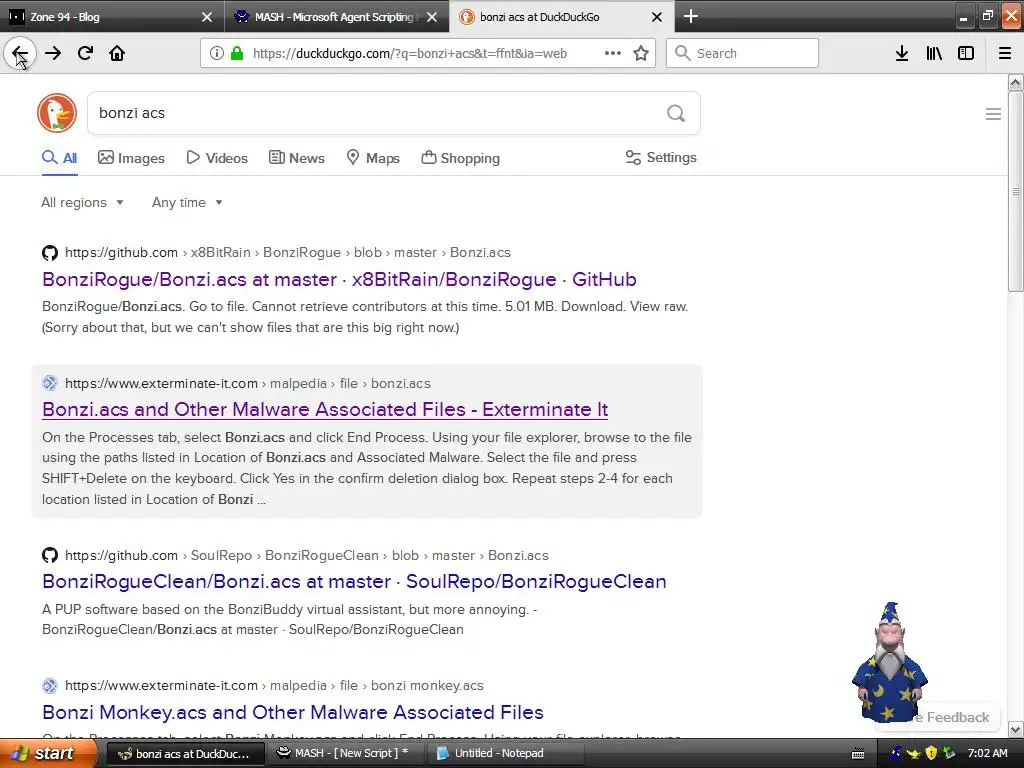This screenshot has height=768, width=1024.
Task: Open DuckDuckGo side menu lines
Action: point(993,114)
